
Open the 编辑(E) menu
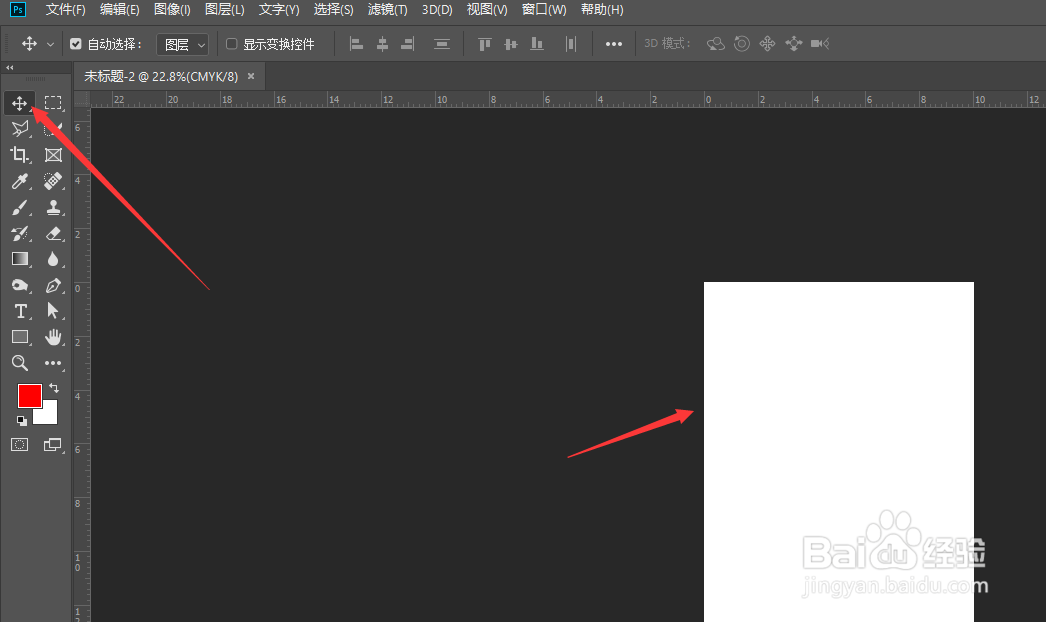pyautogui.click(x=119, y=10)
